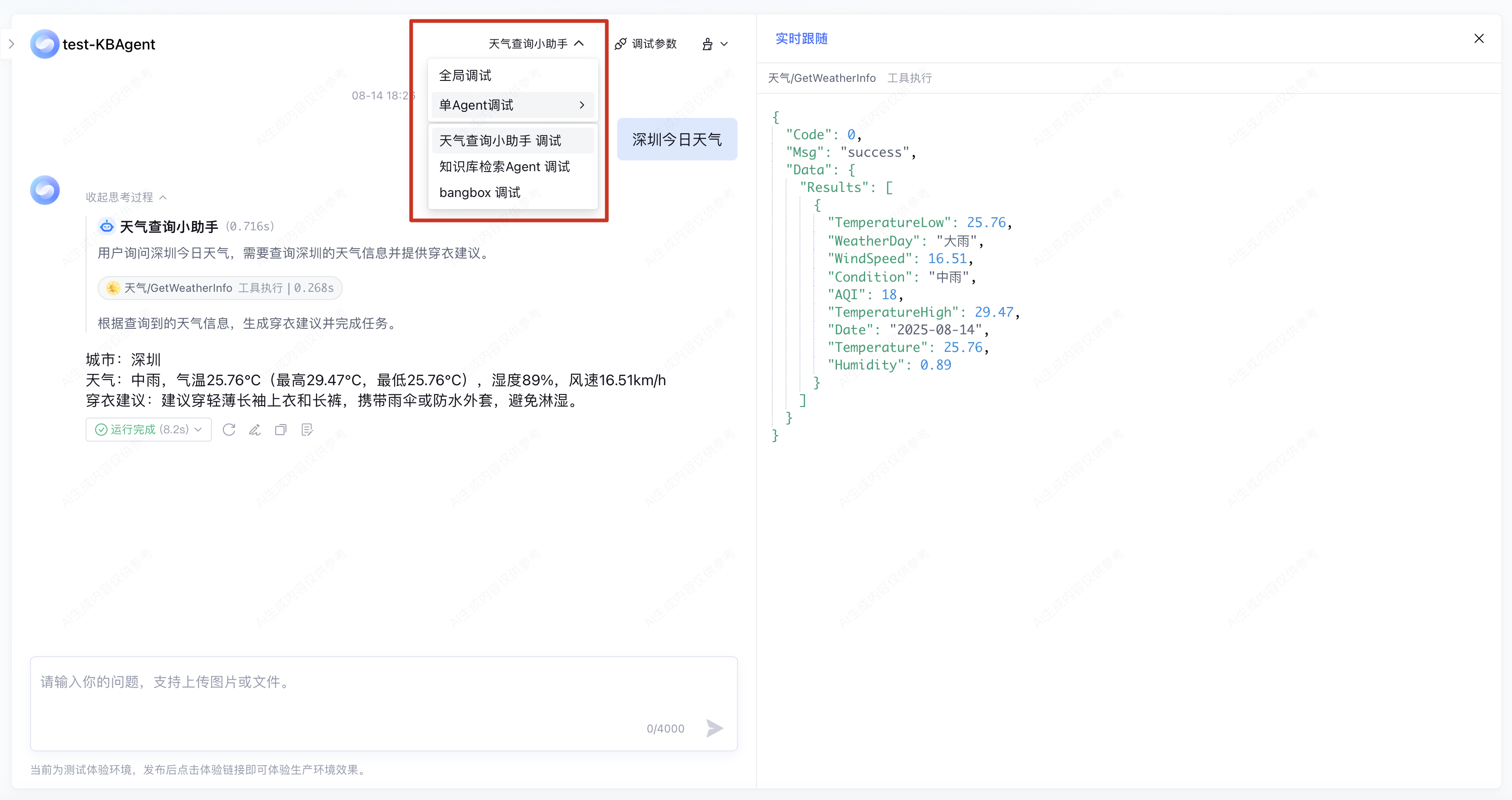Close the real-time tracking panel

click(1479, 39)
